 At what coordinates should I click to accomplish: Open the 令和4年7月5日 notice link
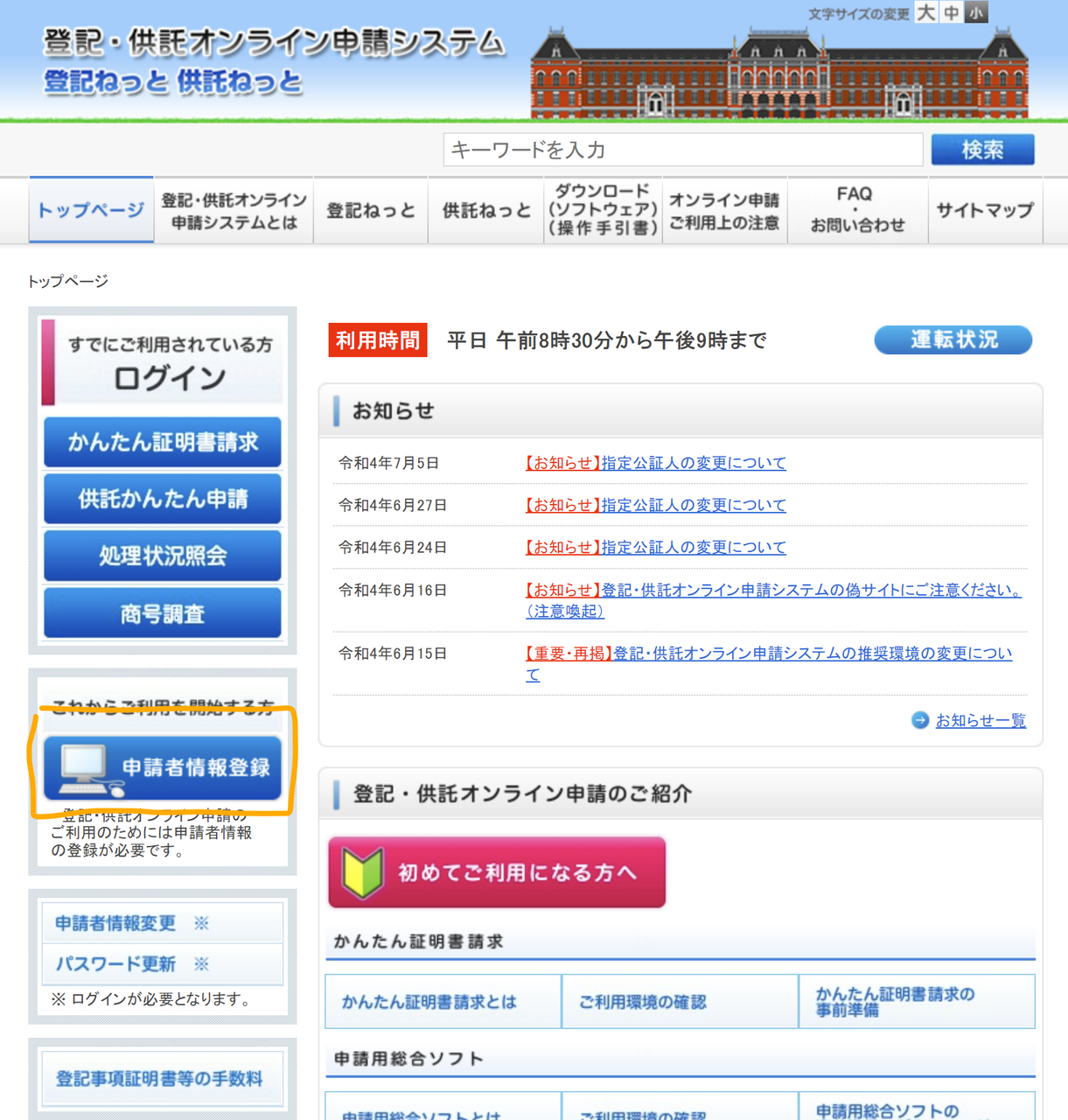(655, 463)
